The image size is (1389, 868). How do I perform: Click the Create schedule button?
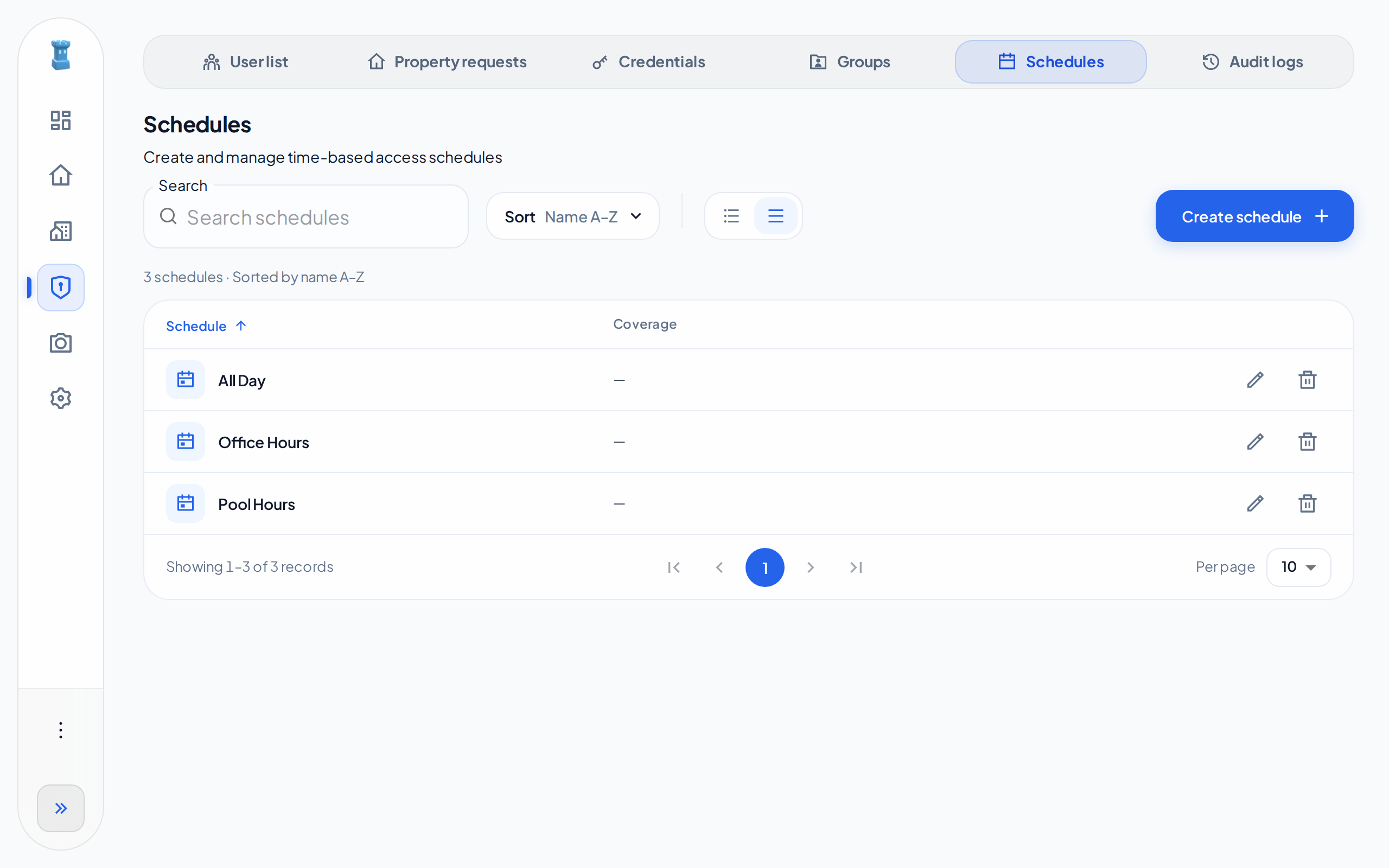tap(1254, 216)
